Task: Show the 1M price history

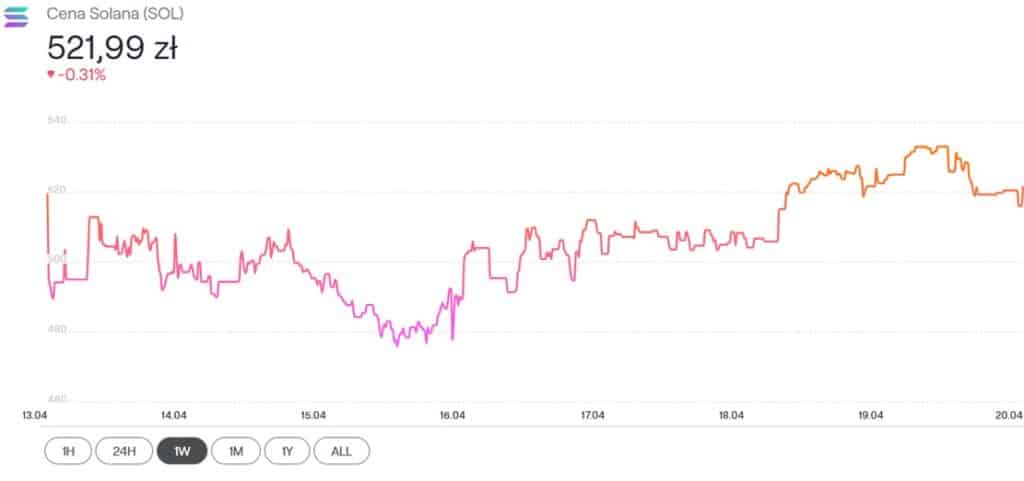Action: coord(236,451)
